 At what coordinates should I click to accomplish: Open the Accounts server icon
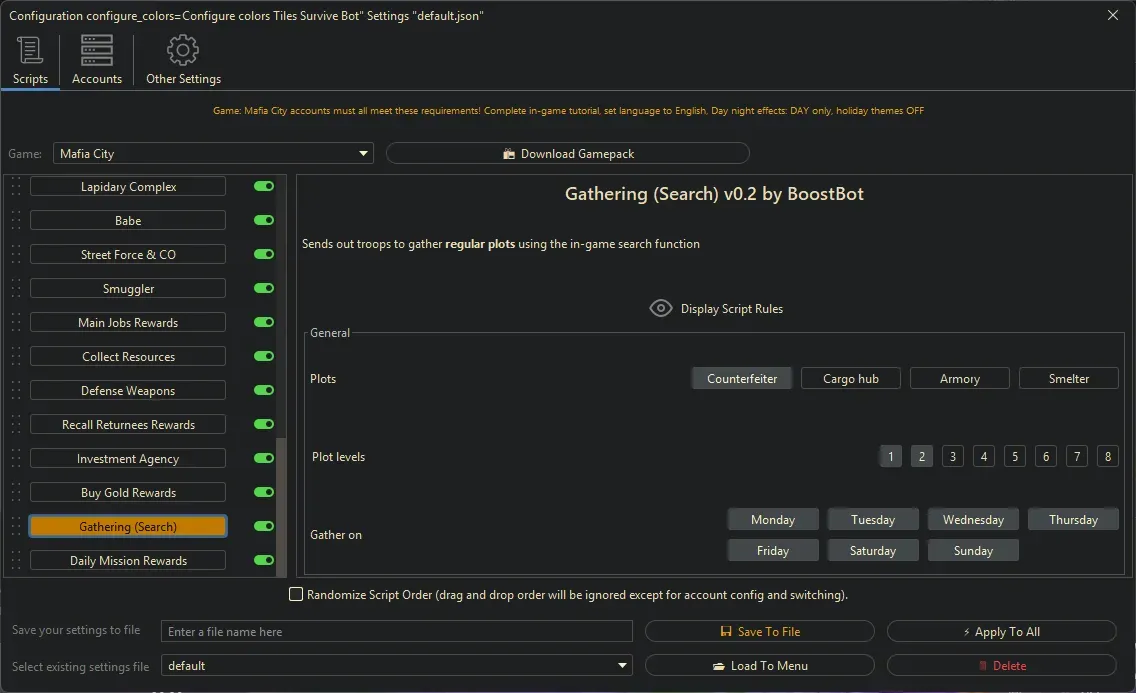[96, 49]
